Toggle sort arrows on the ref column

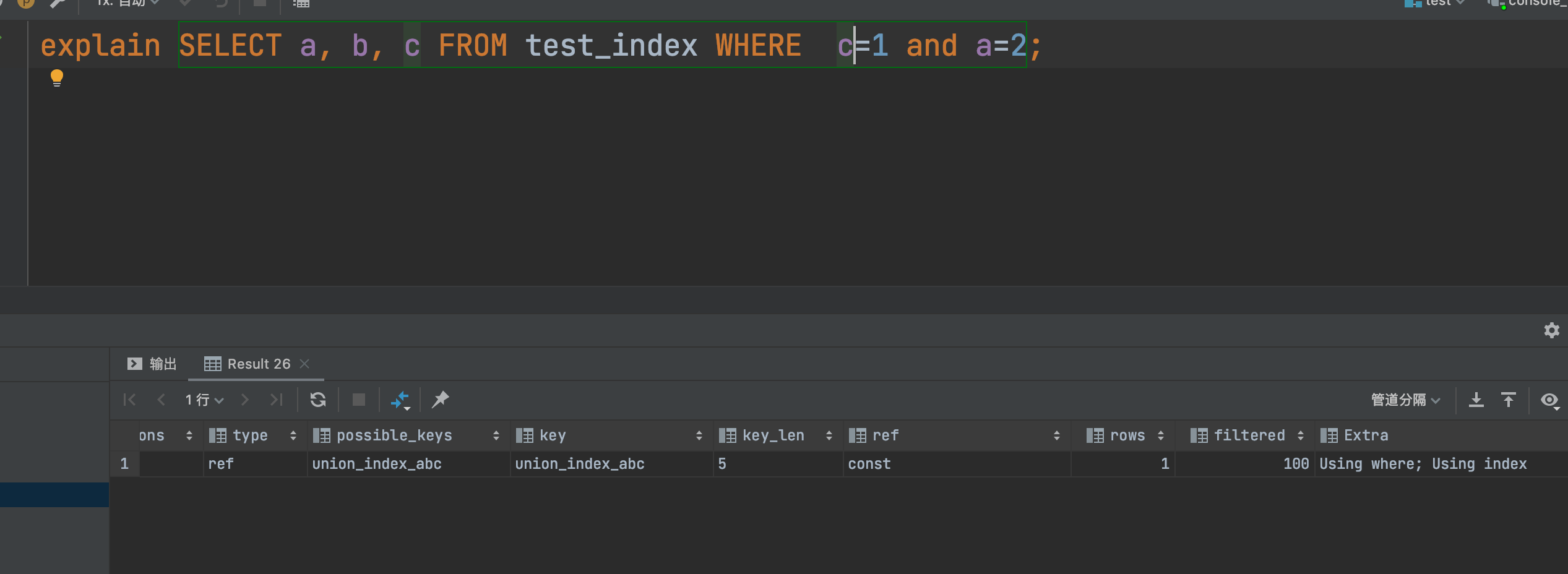1057,435
